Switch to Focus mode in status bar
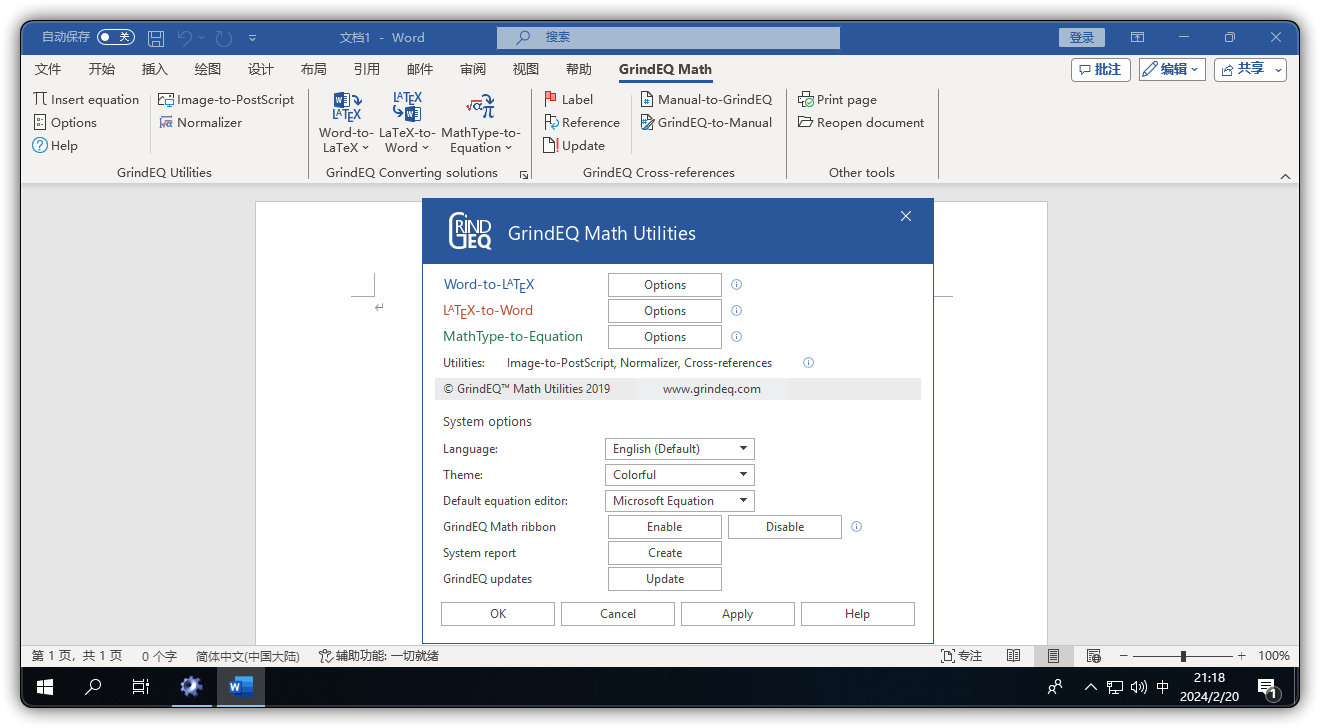Viewport: 1320px width, 728px height. click(960, 655)
